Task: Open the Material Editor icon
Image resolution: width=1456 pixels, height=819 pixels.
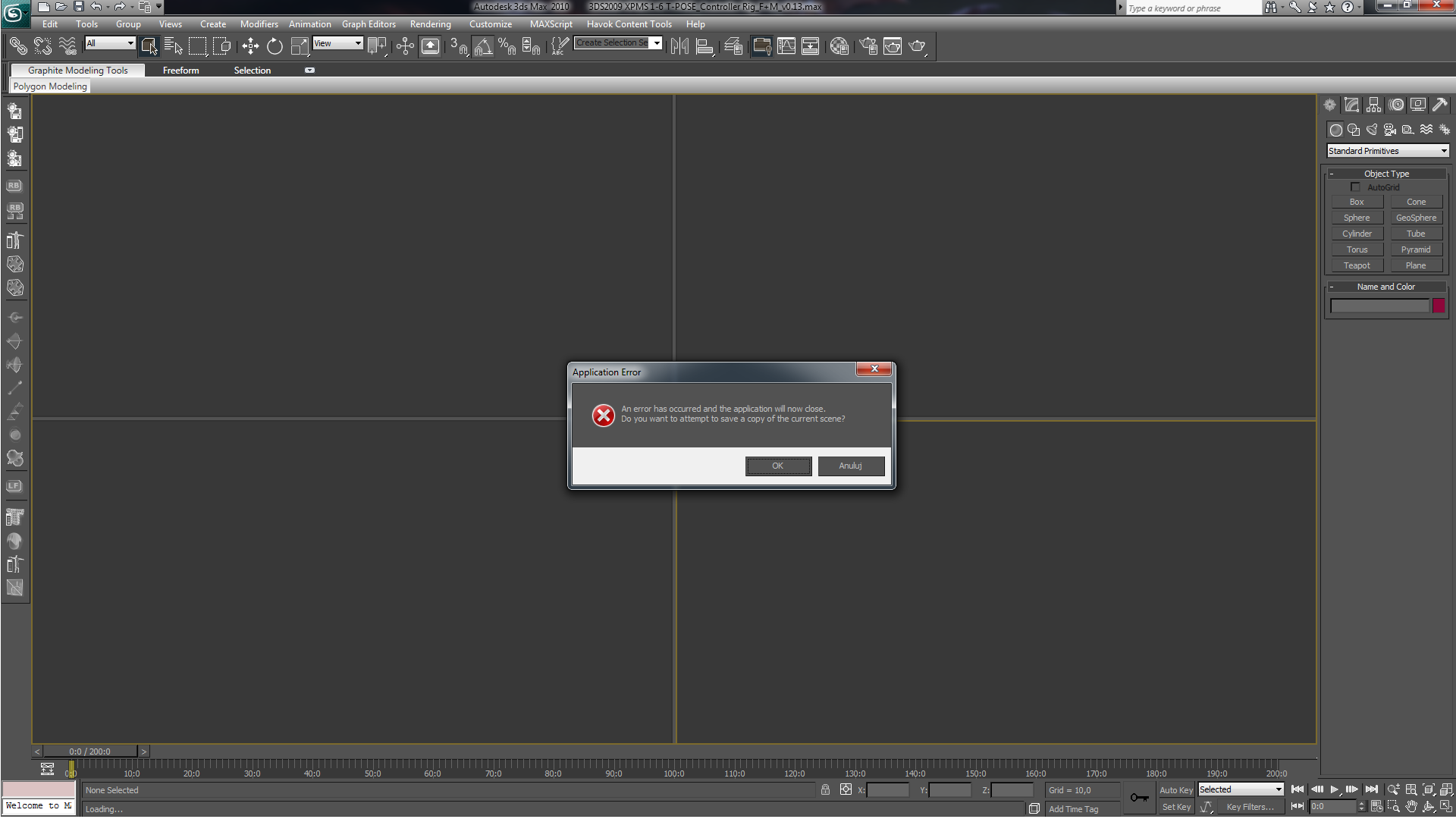Action: [839, 47]
